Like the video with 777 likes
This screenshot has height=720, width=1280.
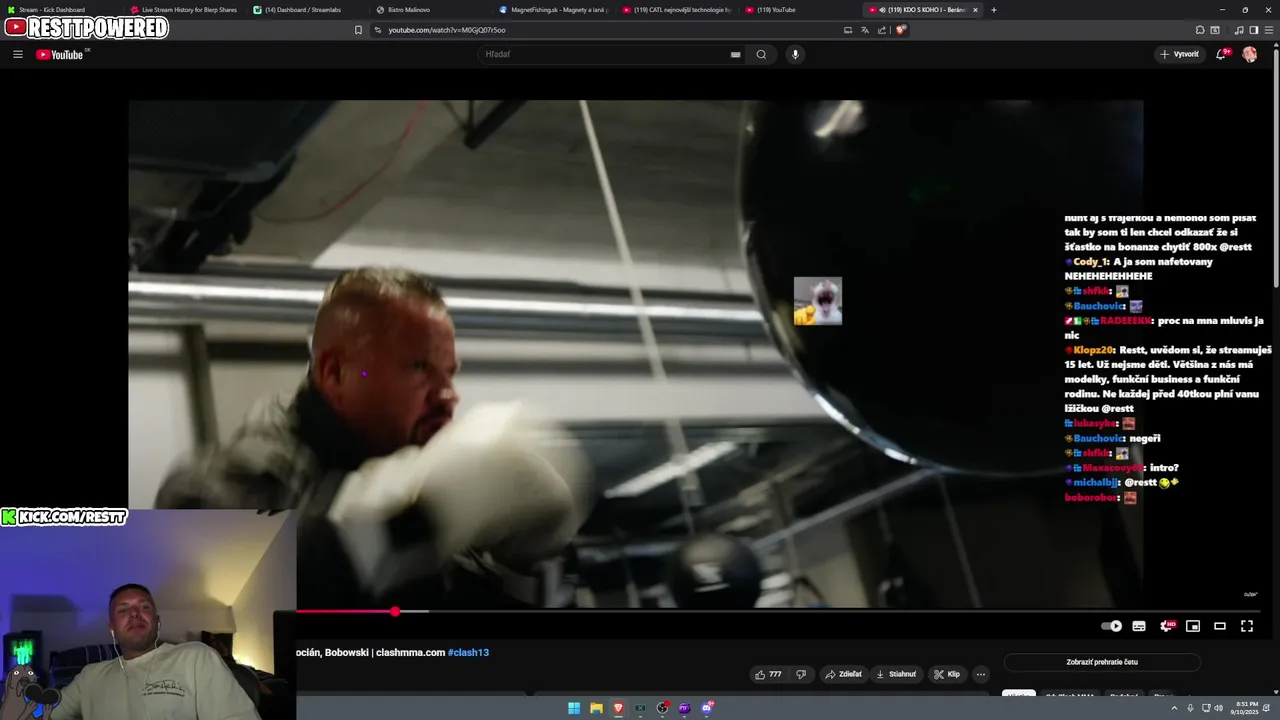point(768,674)
